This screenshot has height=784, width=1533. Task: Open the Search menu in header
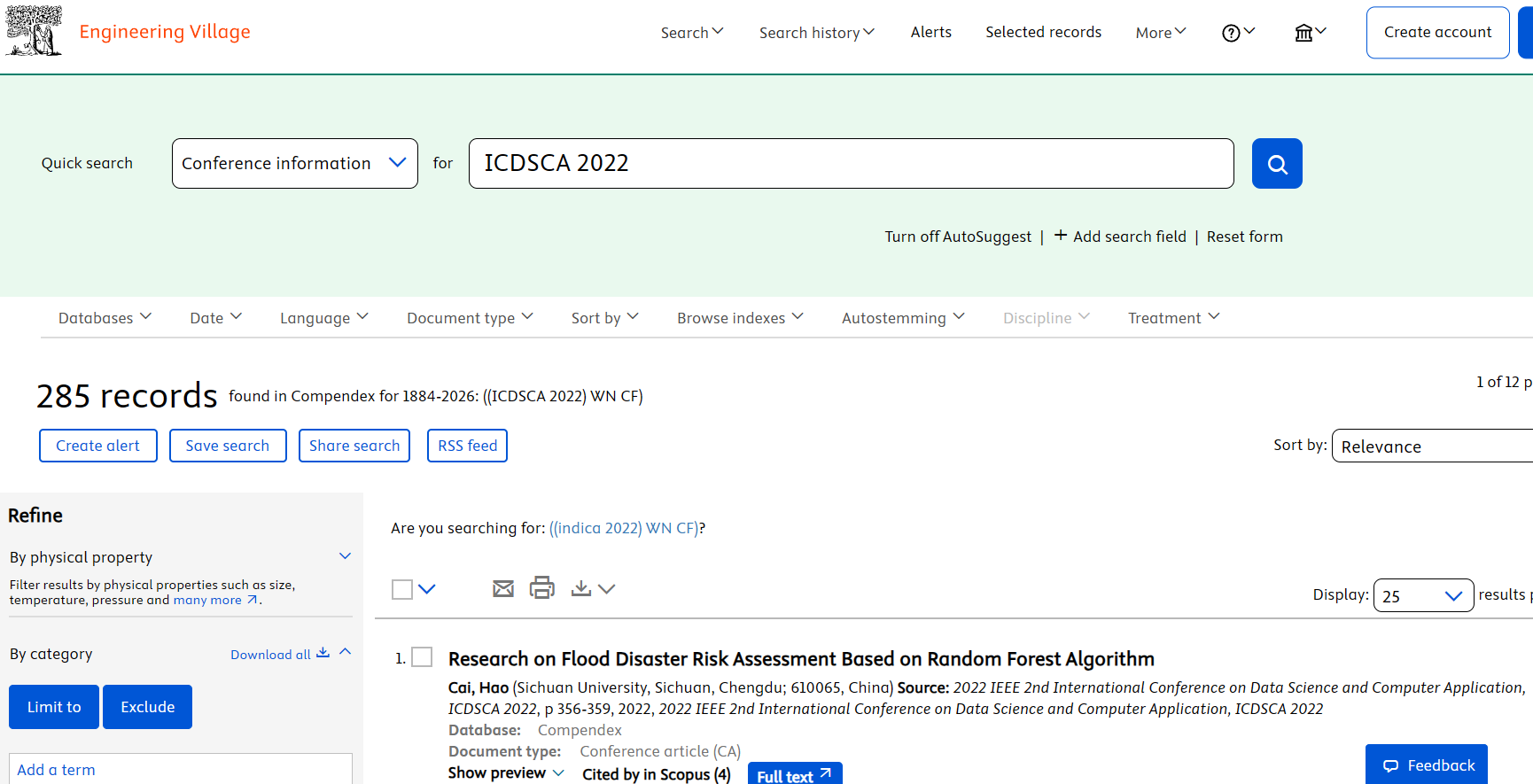(x=692, y=33)
